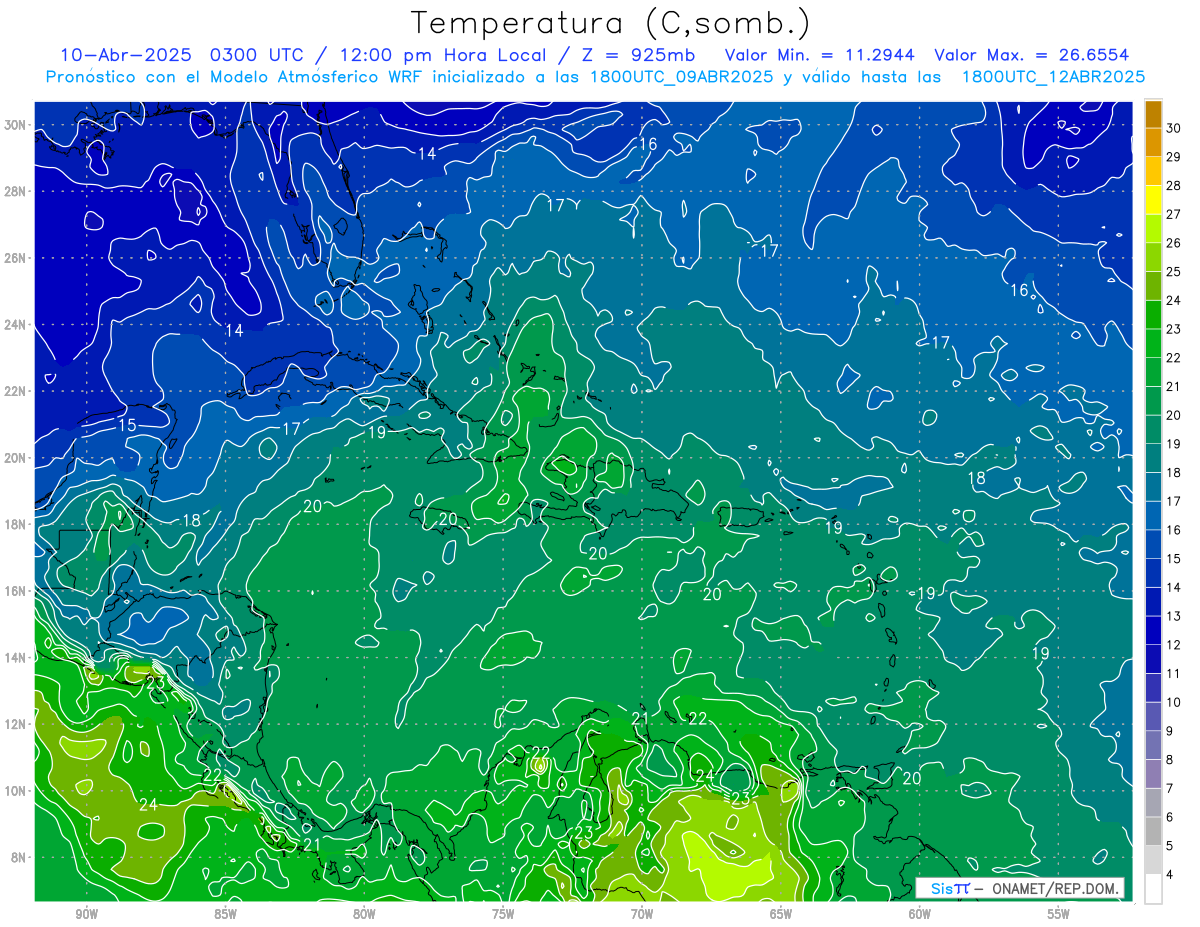Click the colorbar value "6"
This screenshot has width=1200, height=927.
pos(1170,817)
